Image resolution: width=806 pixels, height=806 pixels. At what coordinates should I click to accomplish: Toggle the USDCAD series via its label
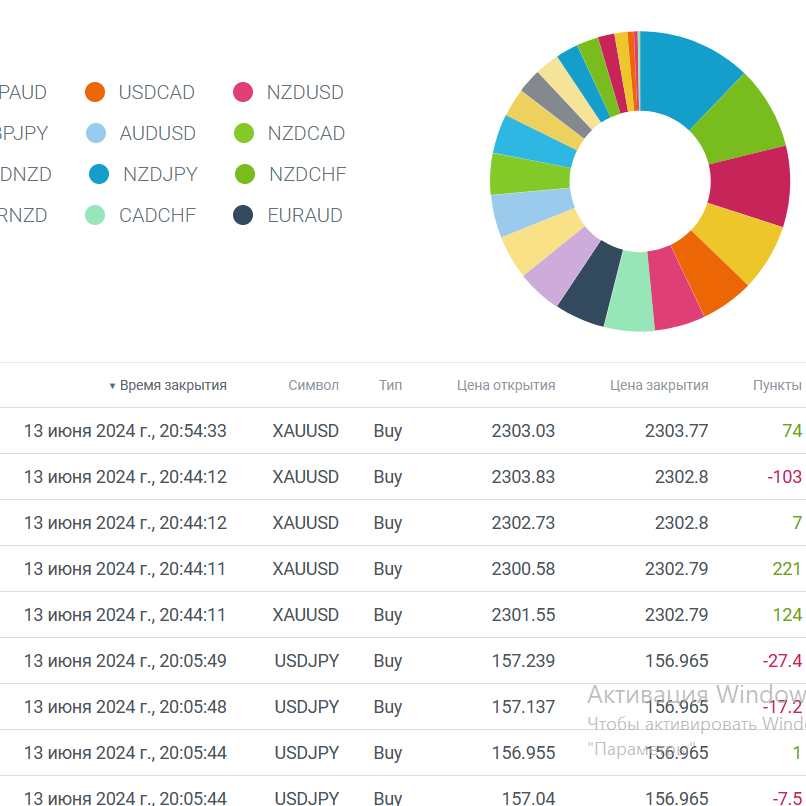tap(156, 93)
